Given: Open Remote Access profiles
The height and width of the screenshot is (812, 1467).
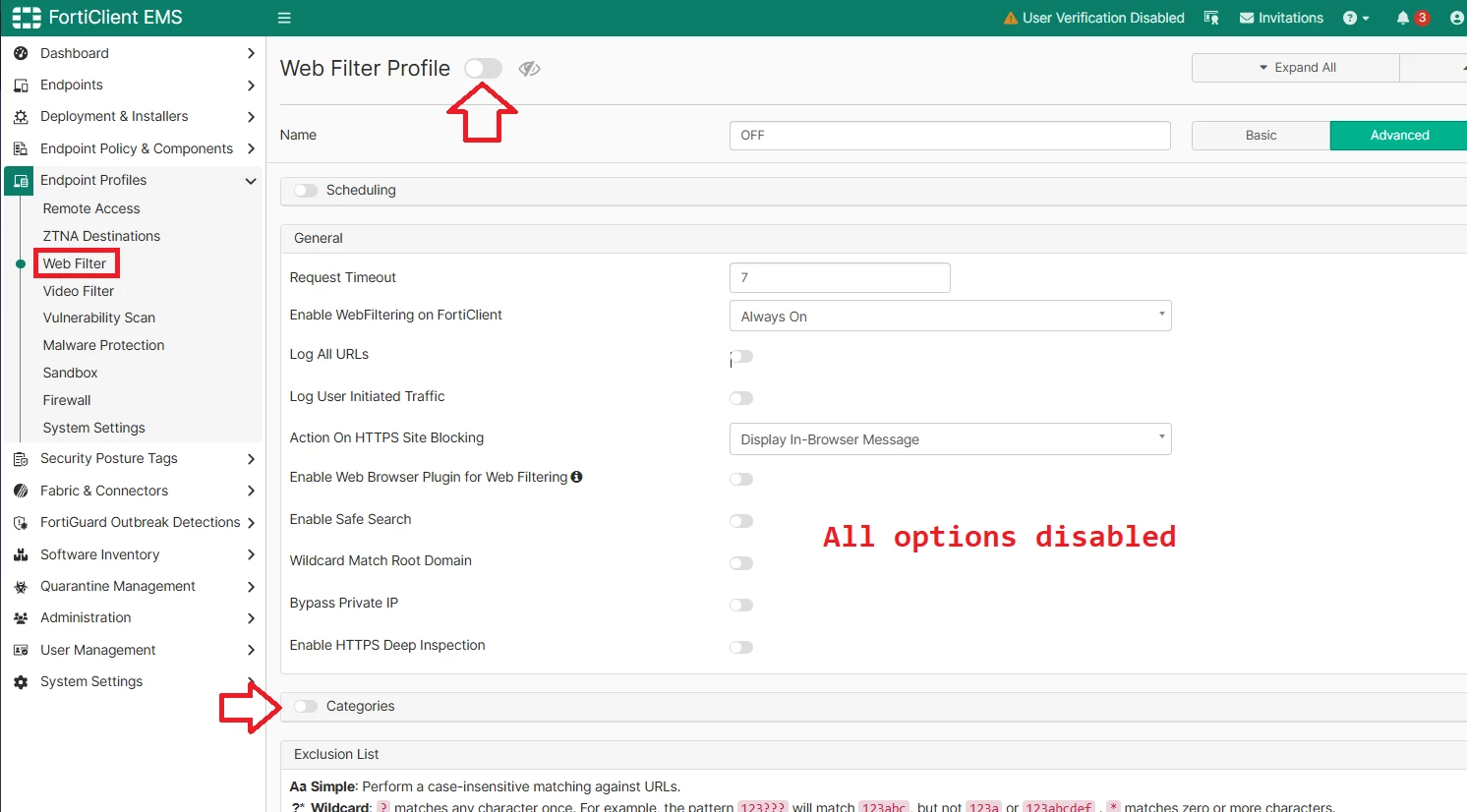Looking at the screenshot, I should (x=91, y=208).
